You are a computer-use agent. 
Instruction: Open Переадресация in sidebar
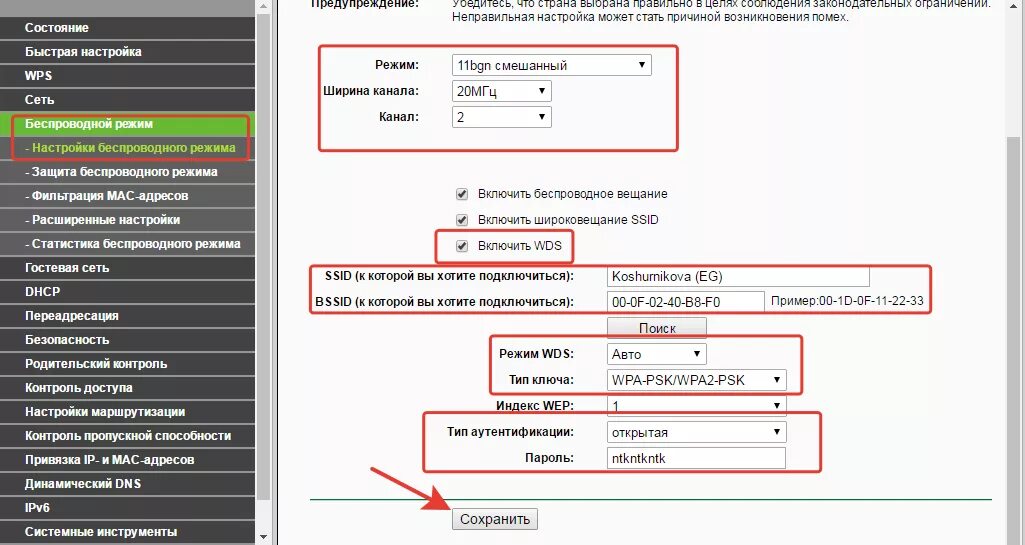point(127,316)
